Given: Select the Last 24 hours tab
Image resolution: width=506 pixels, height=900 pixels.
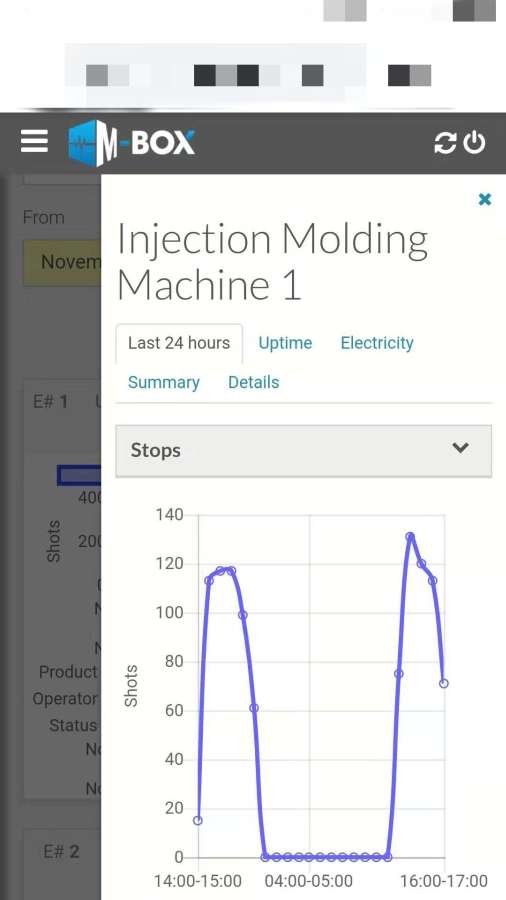Looking at the screenshot, I should tap(179, 343).
